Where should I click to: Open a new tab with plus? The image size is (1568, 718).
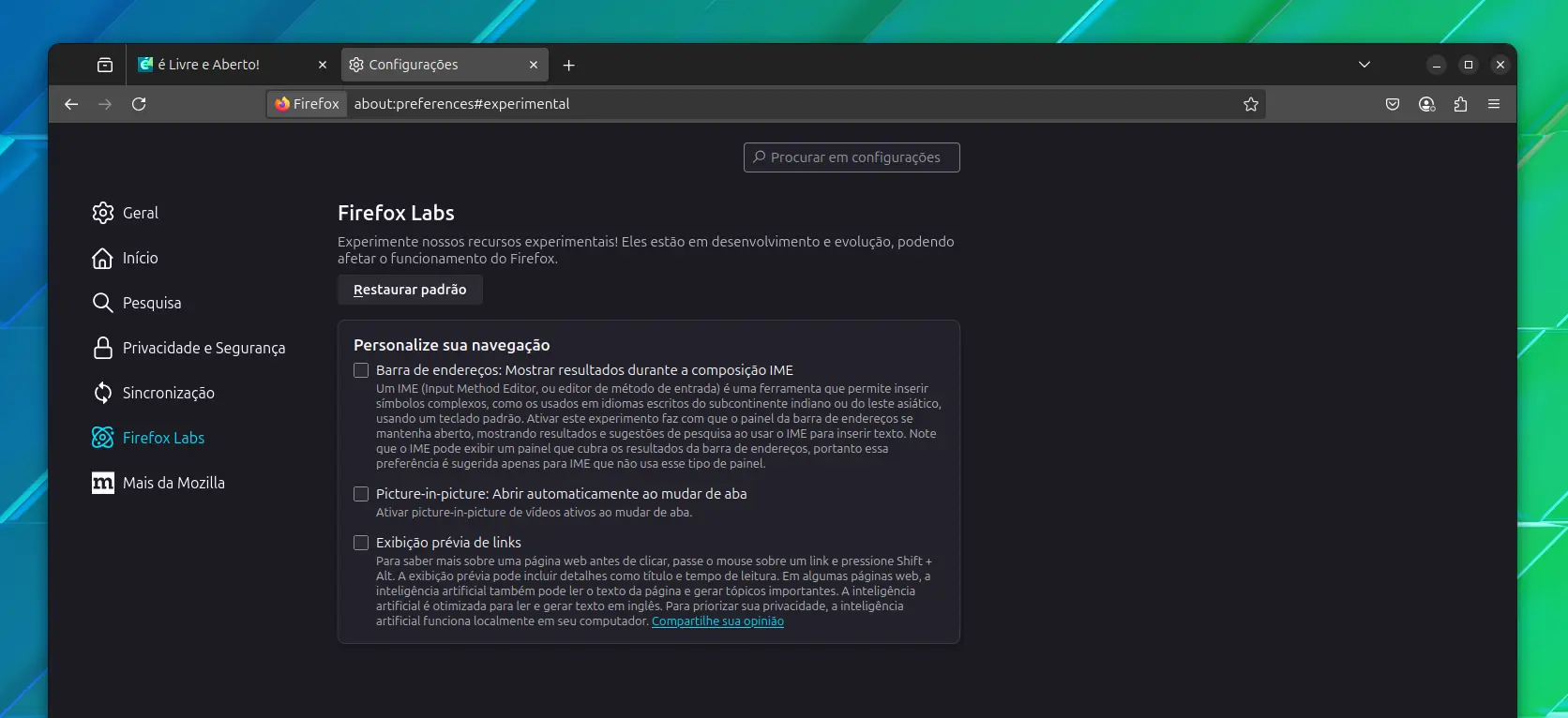tap(568, 65)
